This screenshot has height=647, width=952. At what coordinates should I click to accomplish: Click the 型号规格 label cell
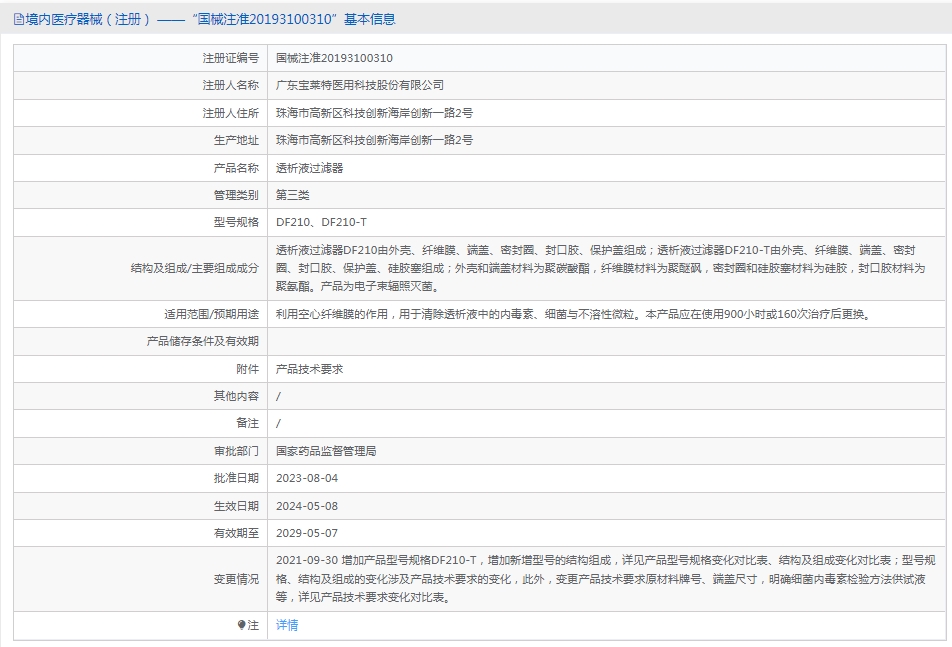(x=141, y=222)
